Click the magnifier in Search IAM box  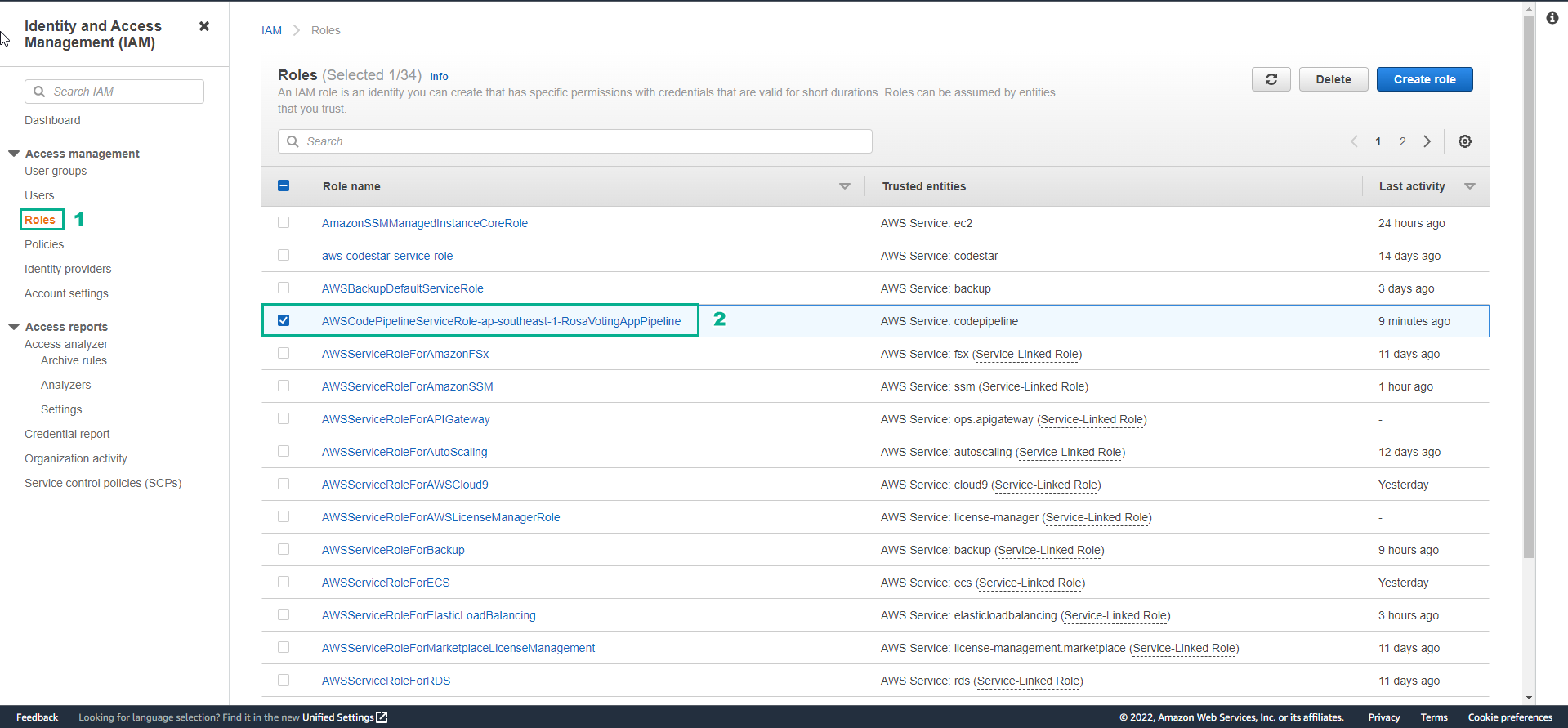point(39,92)
